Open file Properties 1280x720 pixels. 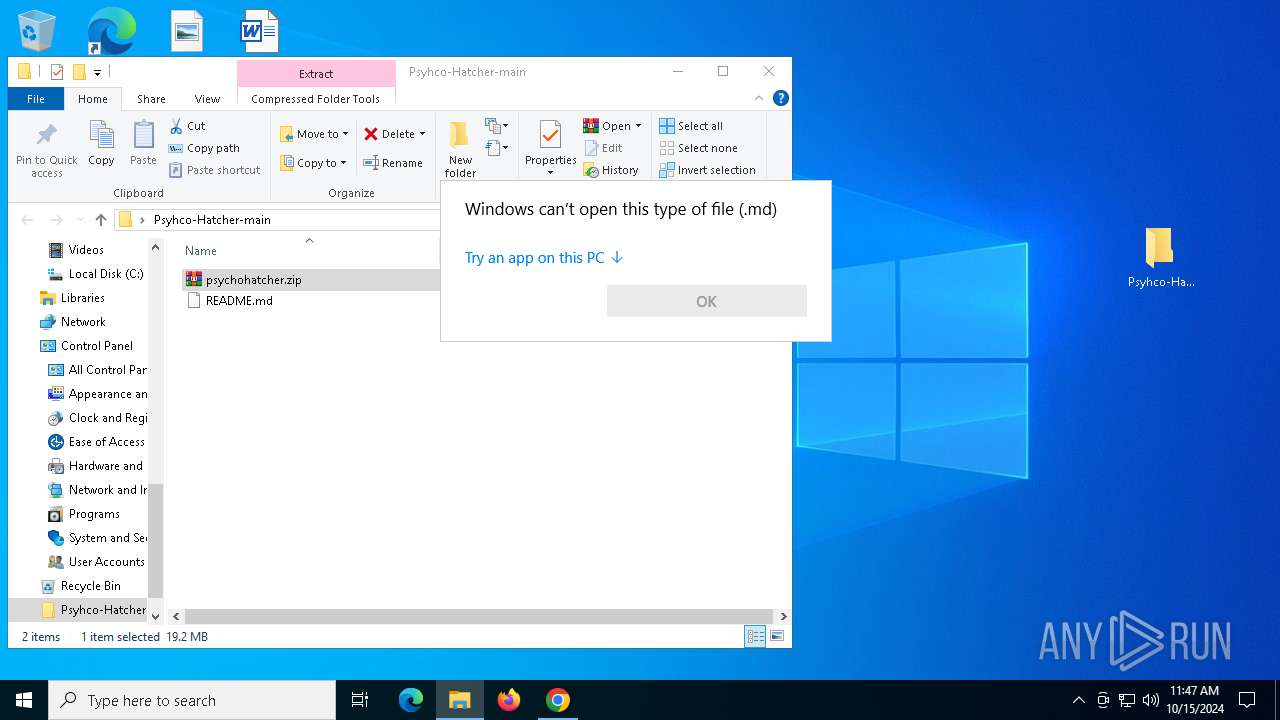pyautogui.click(x=550, y=142)
